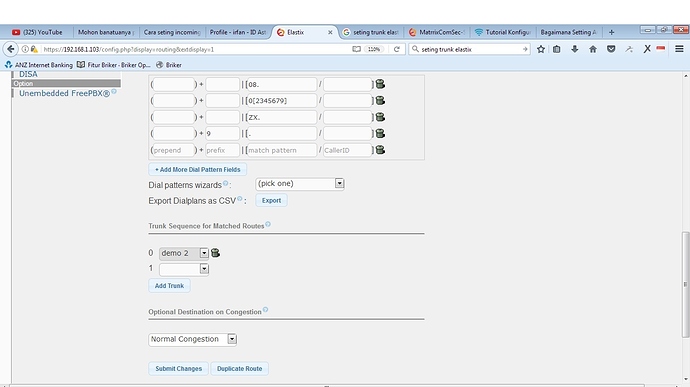Switch to the Mohon bantuanya tab
Viewport: 690px width, 387px height.
pyautogui.click(x=106, y=32)
